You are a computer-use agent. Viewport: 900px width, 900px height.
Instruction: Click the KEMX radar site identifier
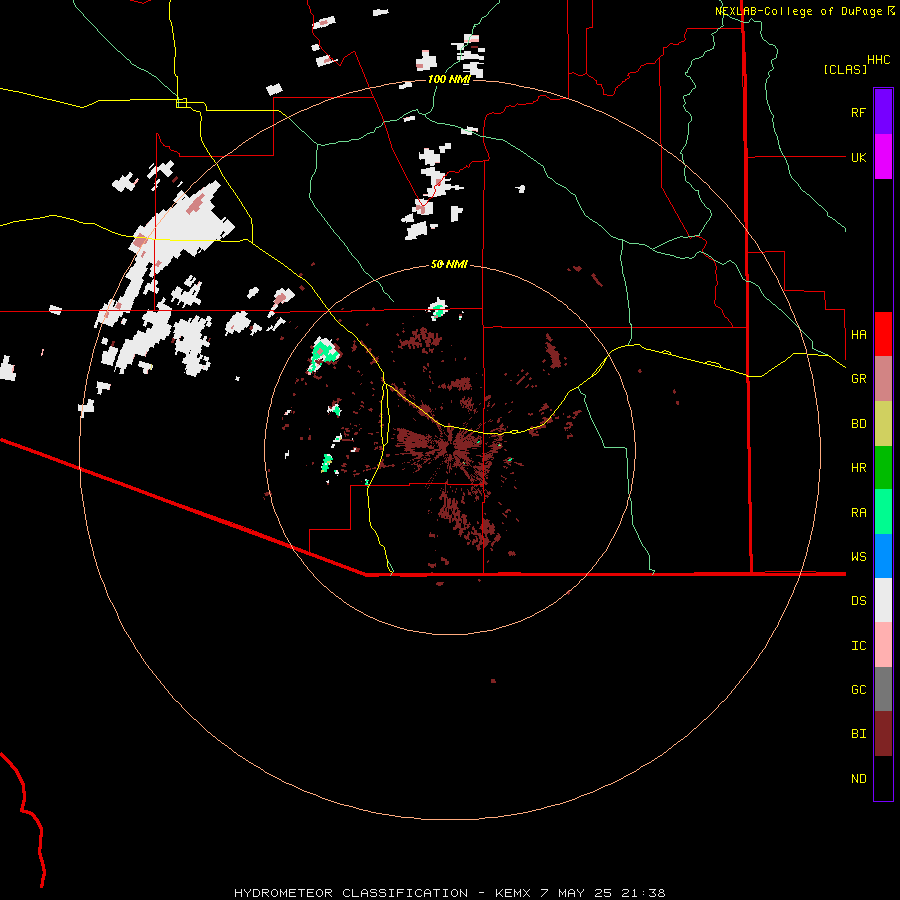coord(514,893)
